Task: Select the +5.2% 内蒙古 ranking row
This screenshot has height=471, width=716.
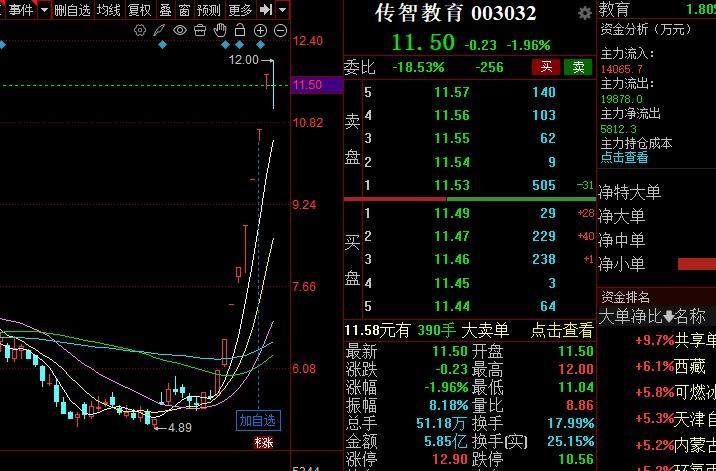Action: 675,445
